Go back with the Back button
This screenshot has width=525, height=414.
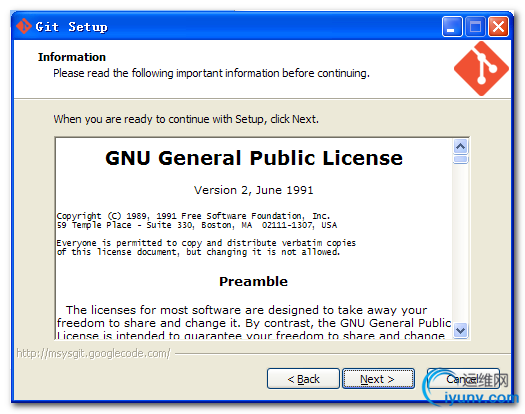tap(303, 379)
